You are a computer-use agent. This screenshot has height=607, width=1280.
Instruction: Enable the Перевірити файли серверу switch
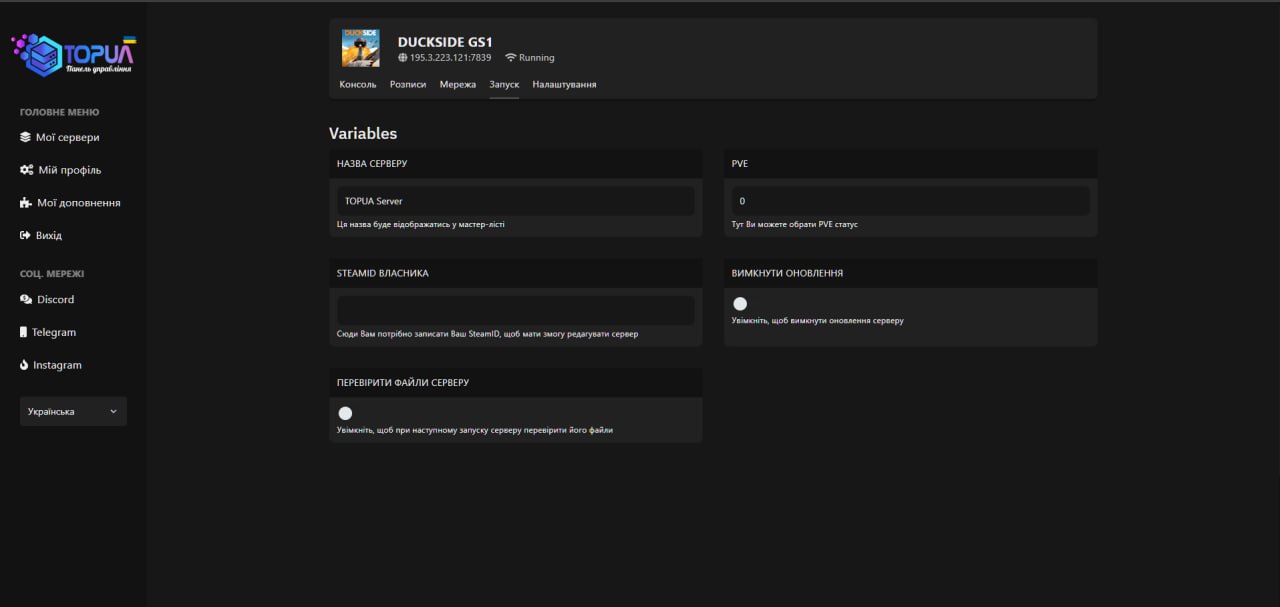(345, 413)
